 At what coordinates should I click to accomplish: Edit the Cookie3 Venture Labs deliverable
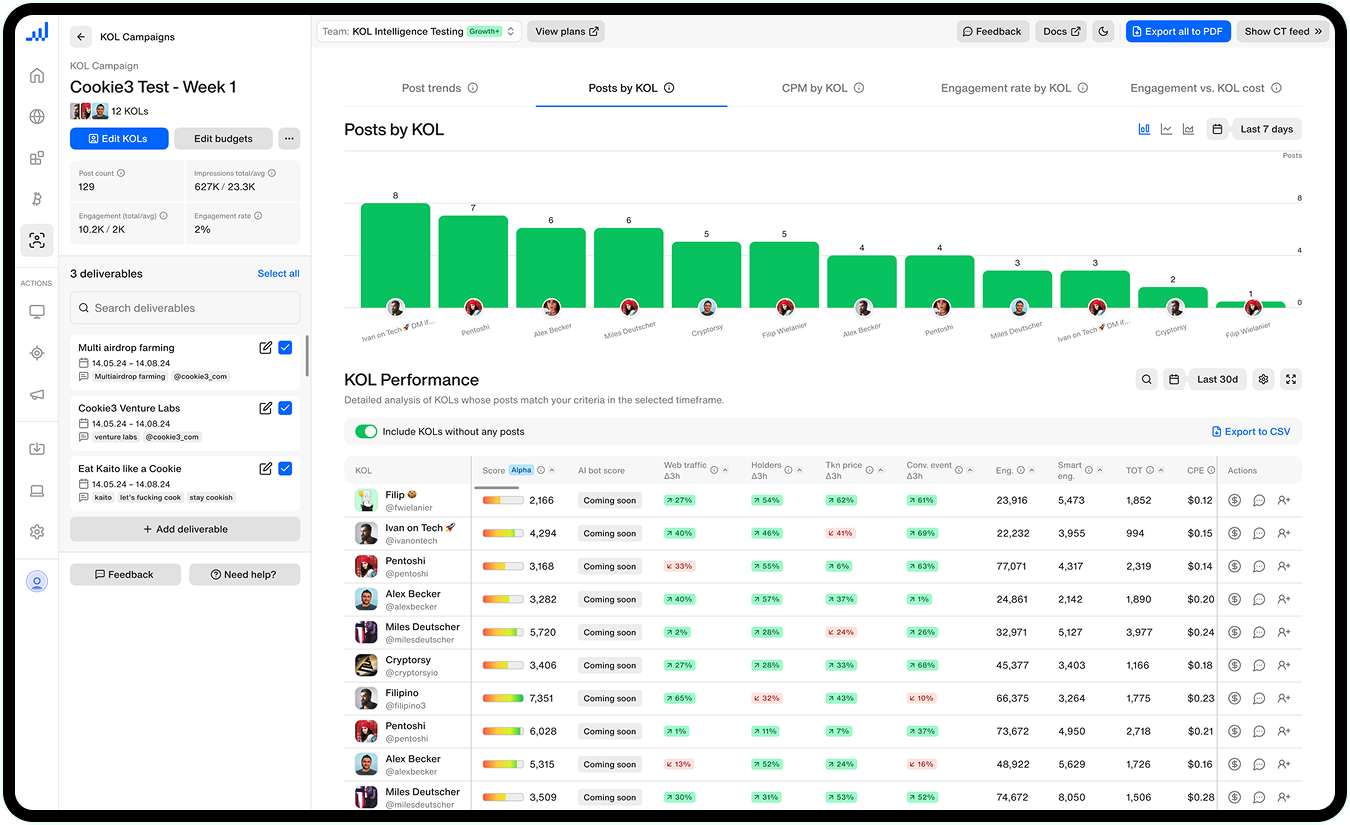(x=265, y=408)
